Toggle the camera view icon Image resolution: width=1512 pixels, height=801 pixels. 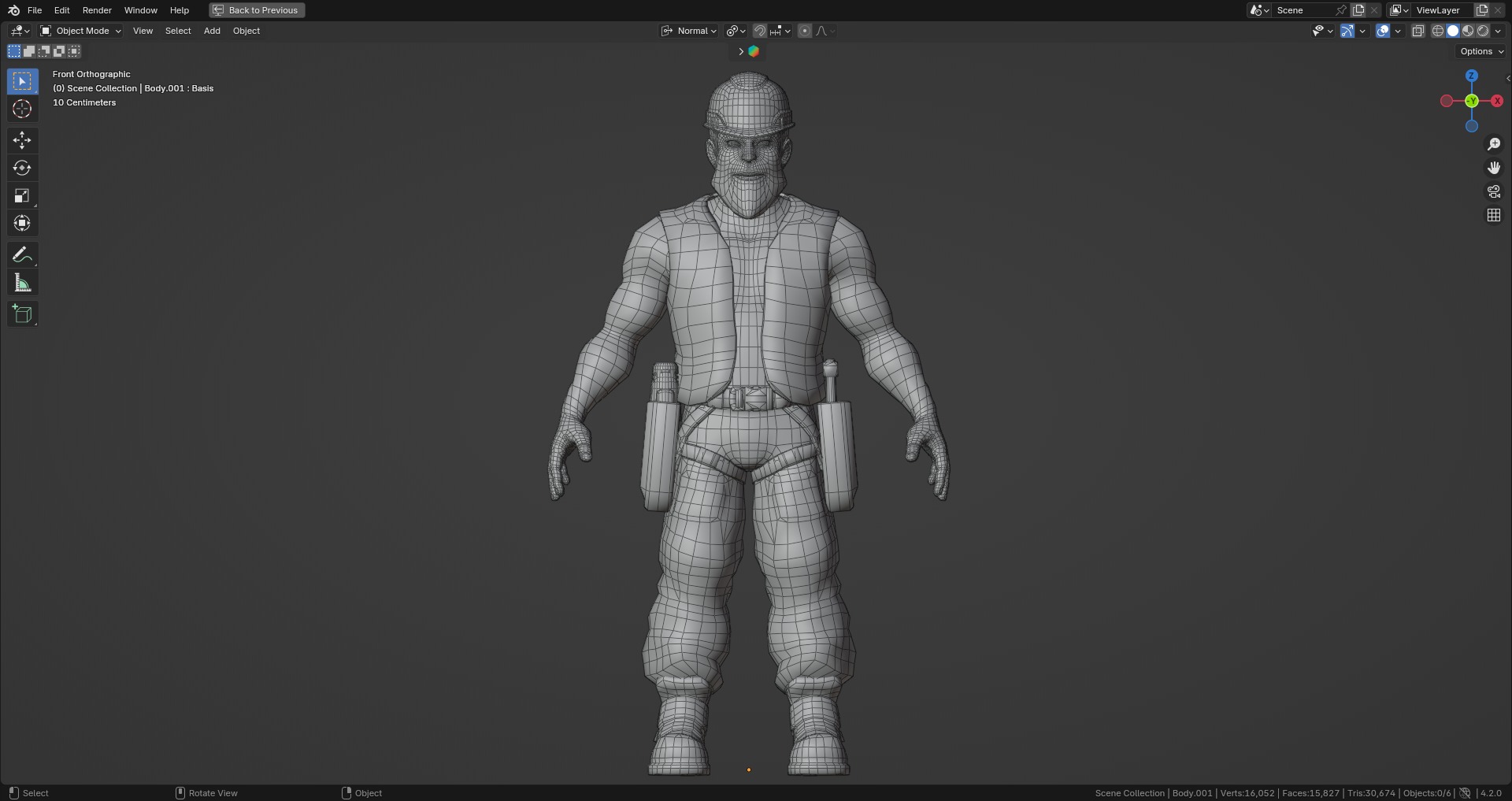pos(1493,191)
